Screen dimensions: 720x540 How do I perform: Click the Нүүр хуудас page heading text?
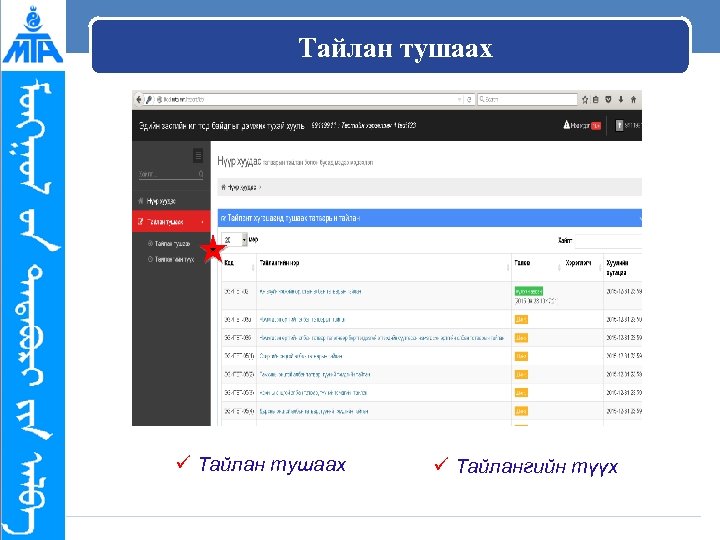click(239, 161)
